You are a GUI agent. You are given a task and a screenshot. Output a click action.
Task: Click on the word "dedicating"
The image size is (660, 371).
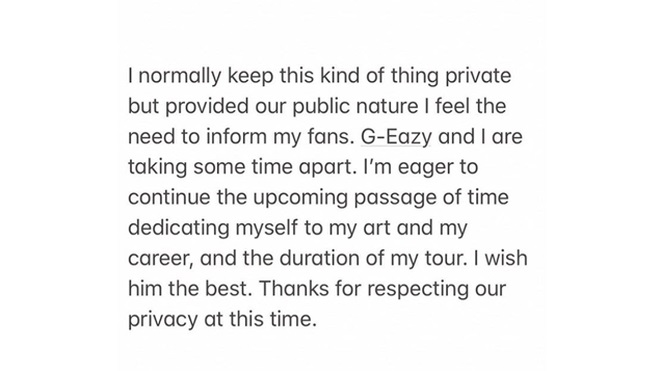[178, 228]
